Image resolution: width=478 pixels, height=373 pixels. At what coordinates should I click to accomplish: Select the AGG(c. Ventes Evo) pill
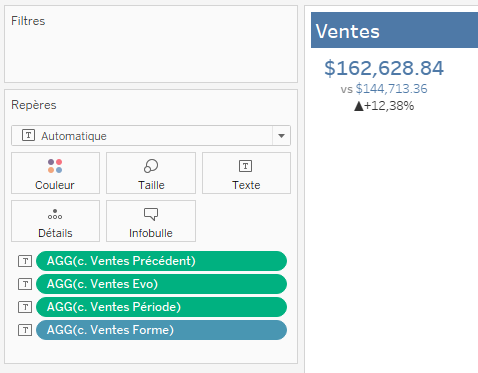click(x=161, y=284)
